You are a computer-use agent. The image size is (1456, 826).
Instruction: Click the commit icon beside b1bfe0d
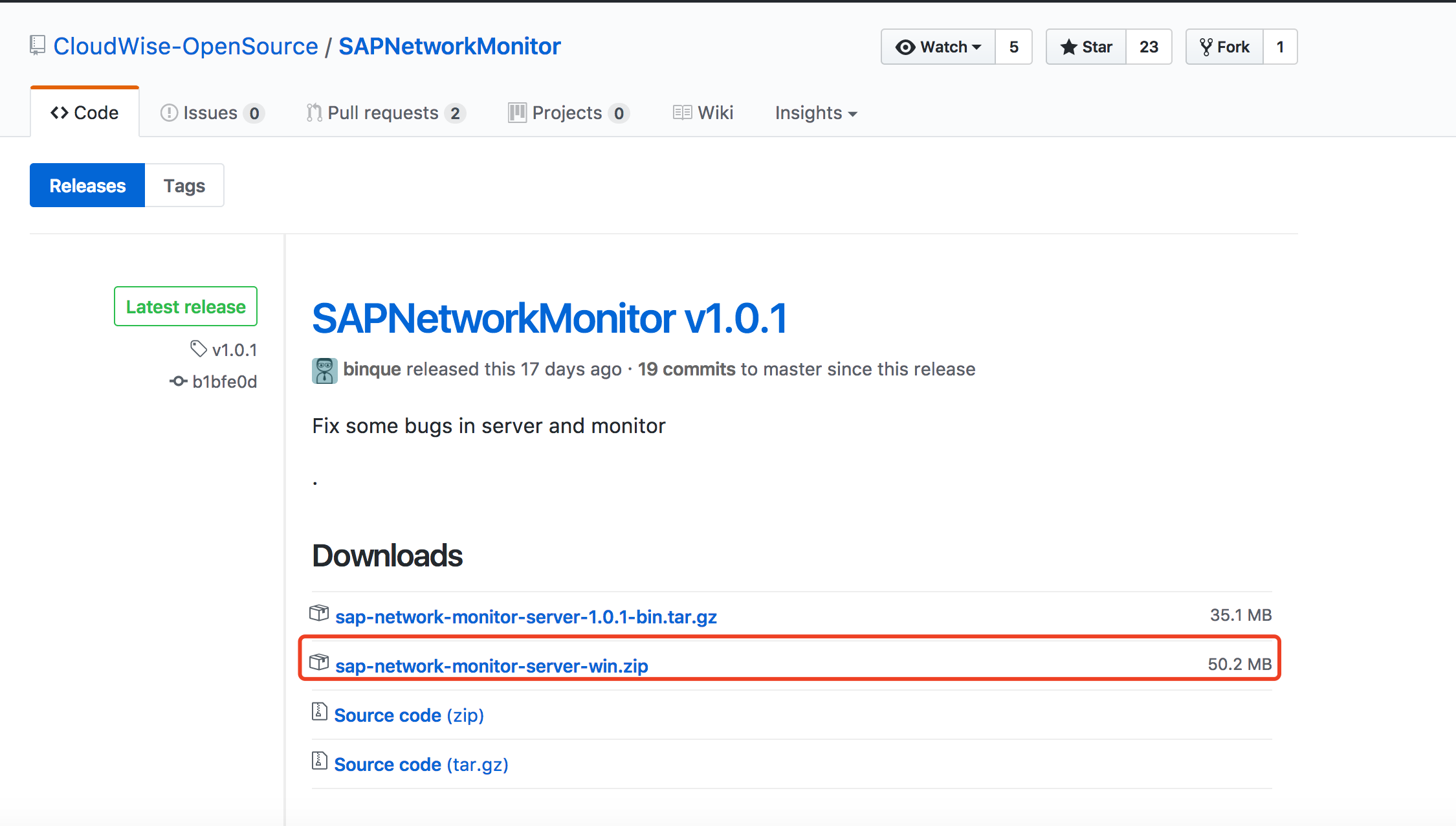point(179,381)
